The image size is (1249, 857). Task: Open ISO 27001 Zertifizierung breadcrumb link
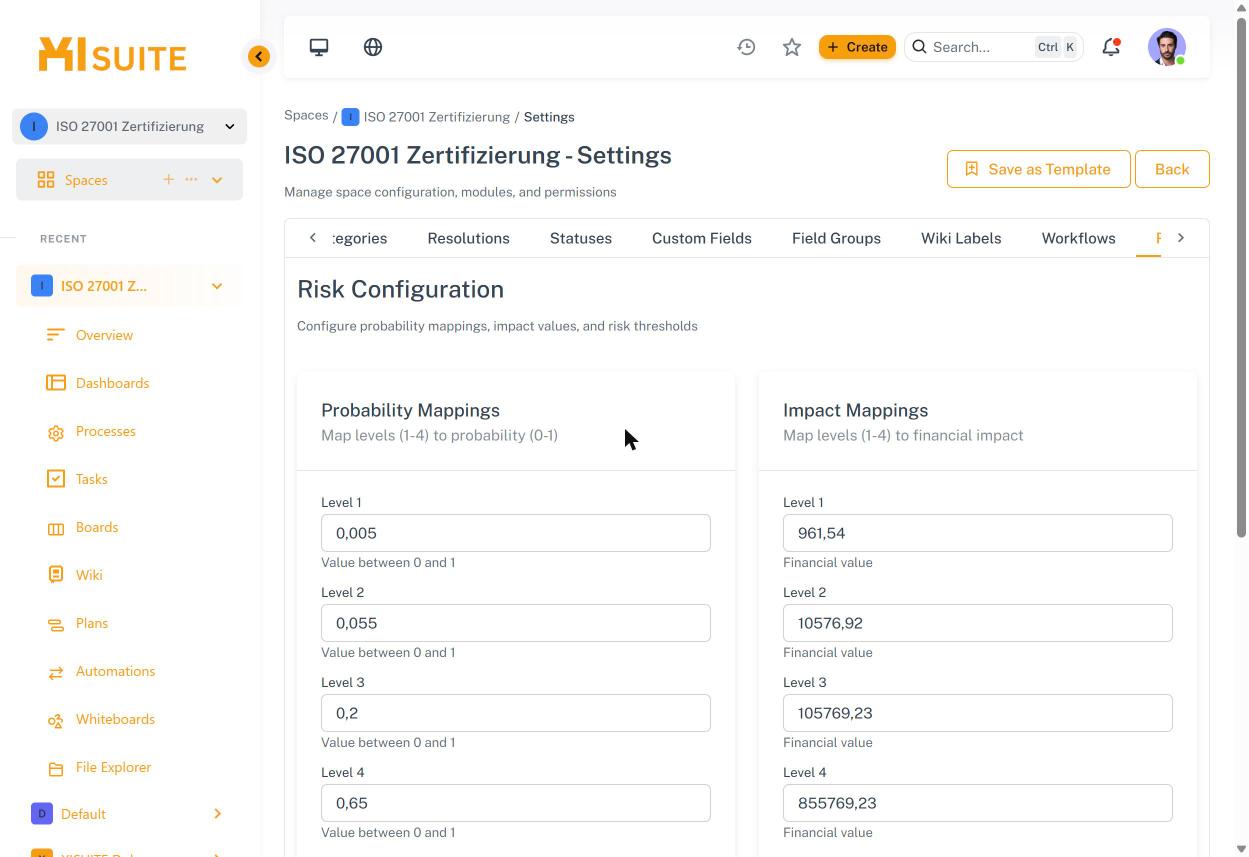pyautogui.click(x=437, y=117)
